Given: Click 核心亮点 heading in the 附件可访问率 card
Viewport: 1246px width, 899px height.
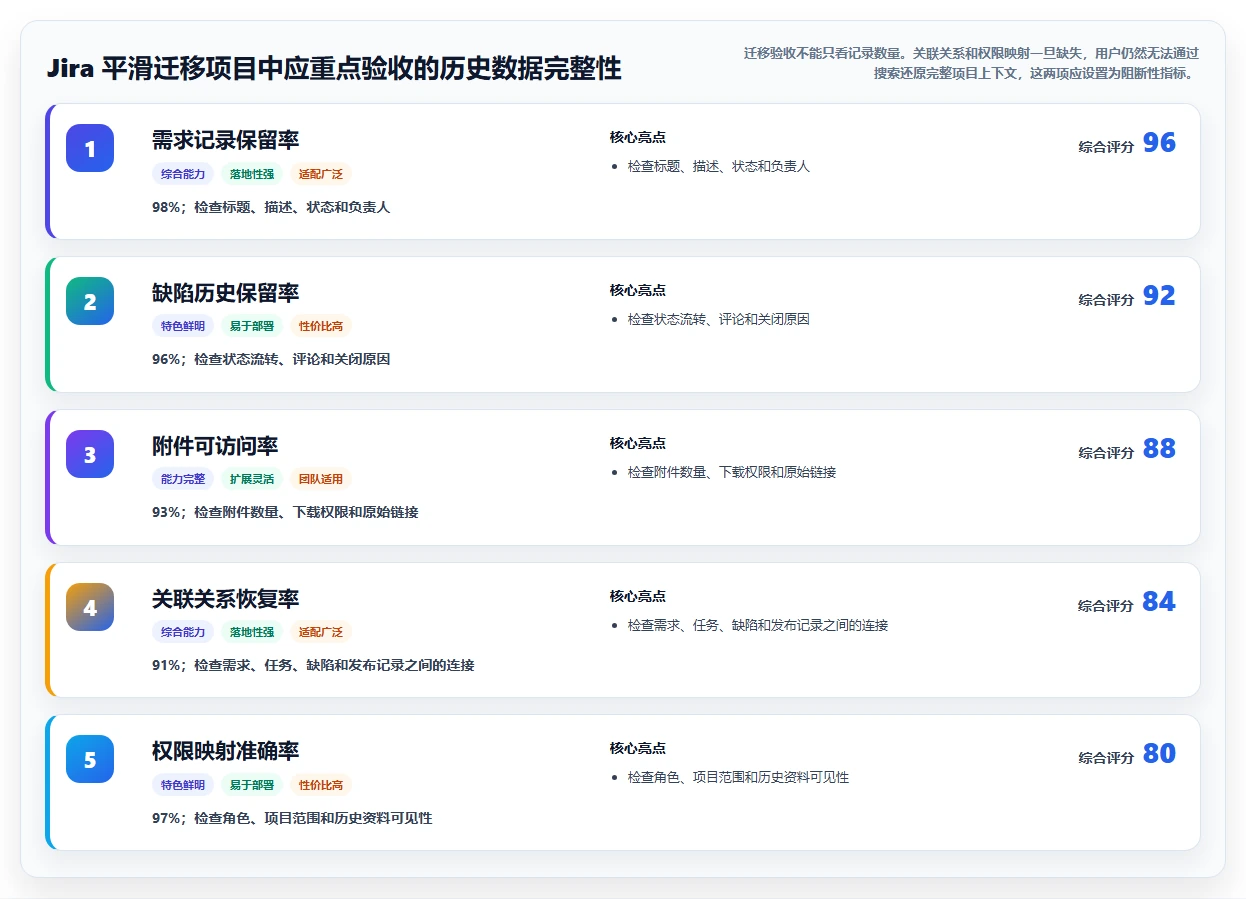Looking at the screenshot, I should coord(637,443).
